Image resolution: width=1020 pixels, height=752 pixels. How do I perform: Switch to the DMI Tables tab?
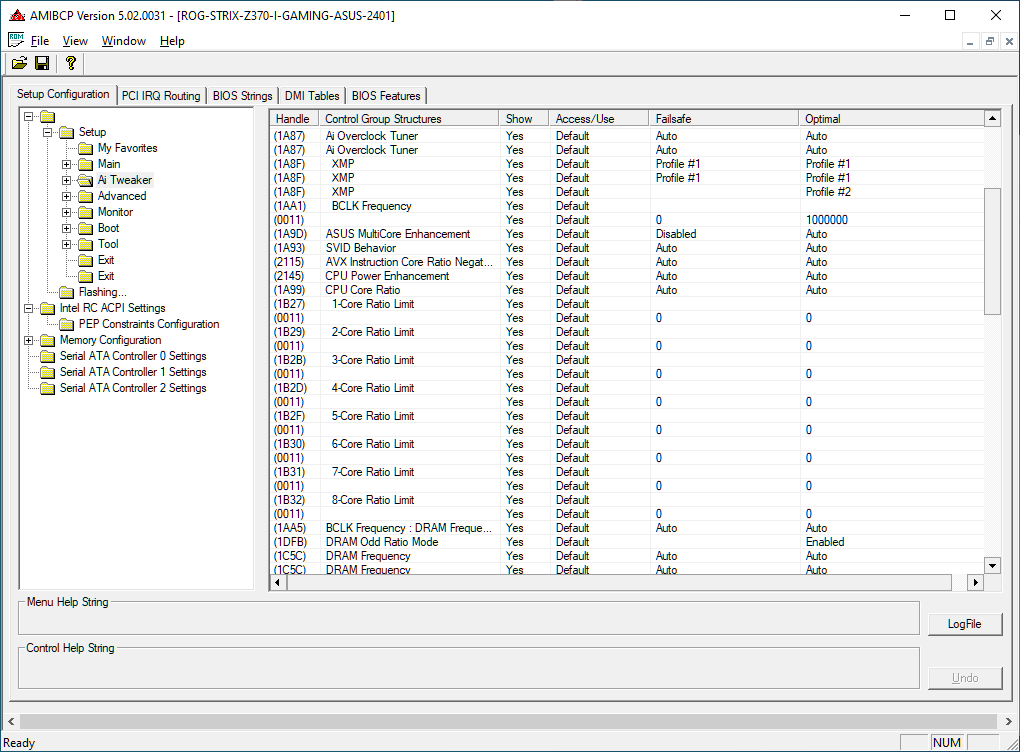coord(312,96)
